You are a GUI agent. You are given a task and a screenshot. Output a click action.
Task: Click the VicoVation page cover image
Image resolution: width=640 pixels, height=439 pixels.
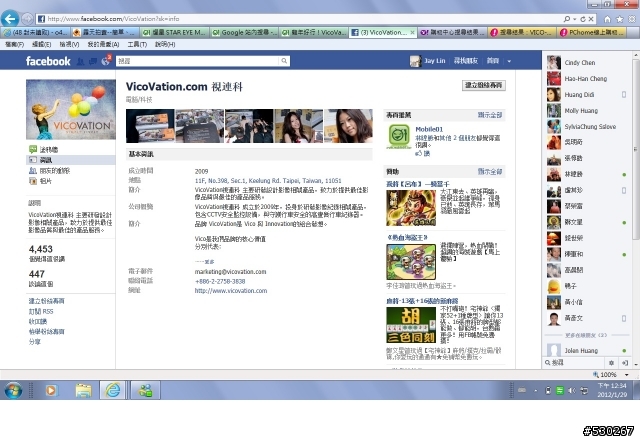(x=71, y=109)
